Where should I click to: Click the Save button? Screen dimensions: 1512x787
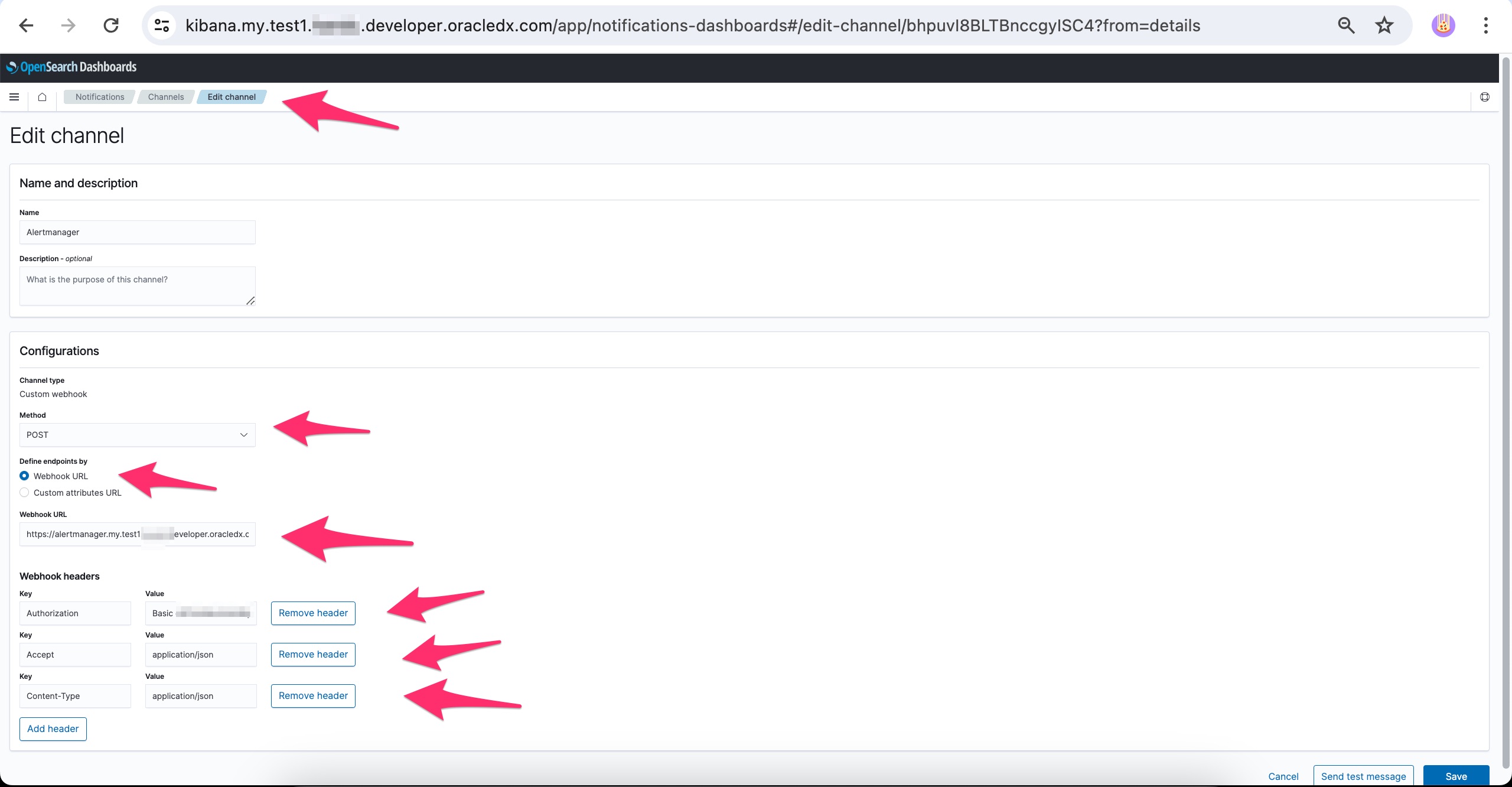pyautogui.click(x=1455, y=776)
